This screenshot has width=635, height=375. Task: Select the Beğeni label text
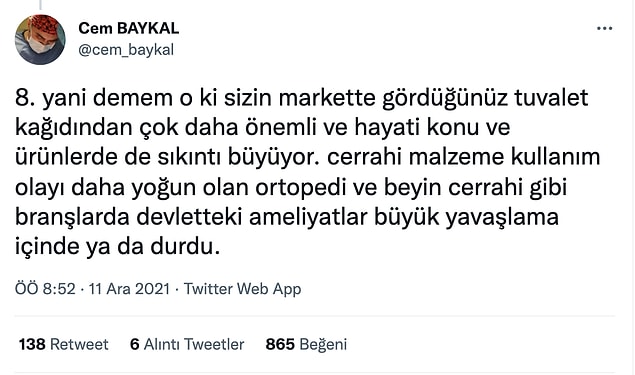click(x=323, y=345)
